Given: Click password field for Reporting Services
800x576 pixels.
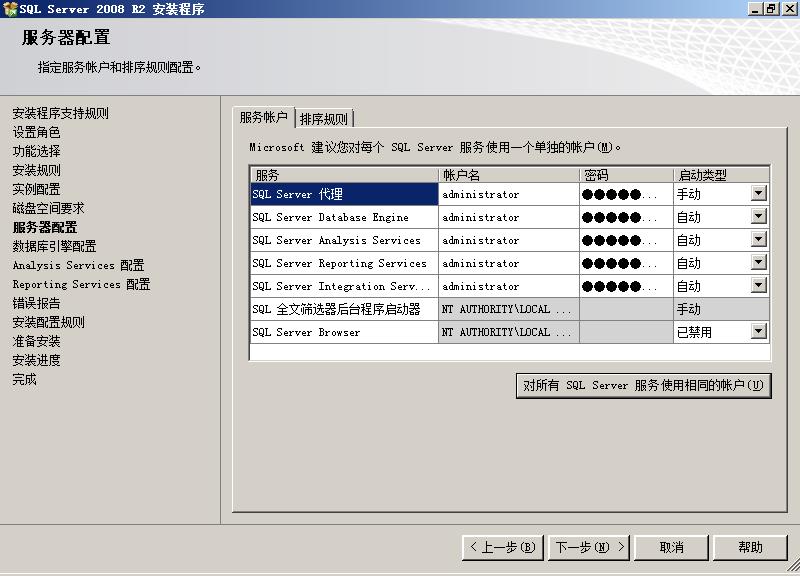Looking at the screenshot, I should point(625,263).
